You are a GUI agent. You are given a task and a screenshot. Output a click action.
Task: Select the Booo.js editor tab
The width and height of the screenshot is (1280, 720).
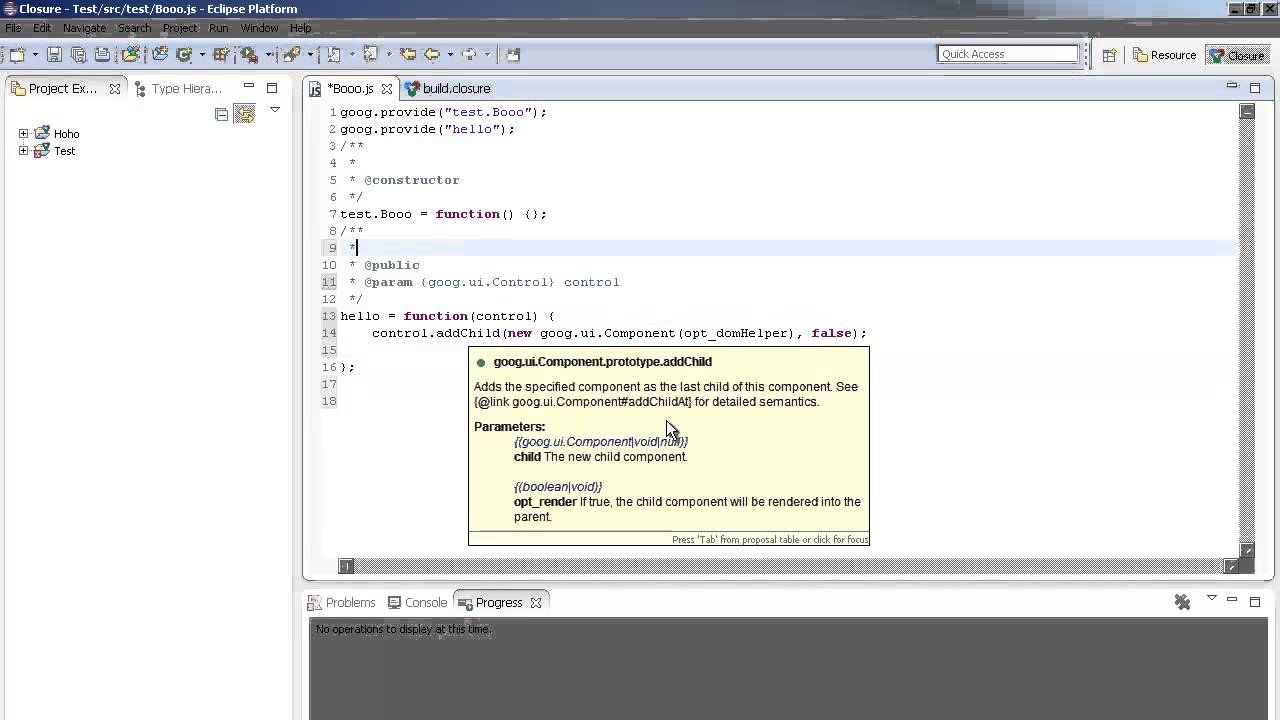point(350,88)
